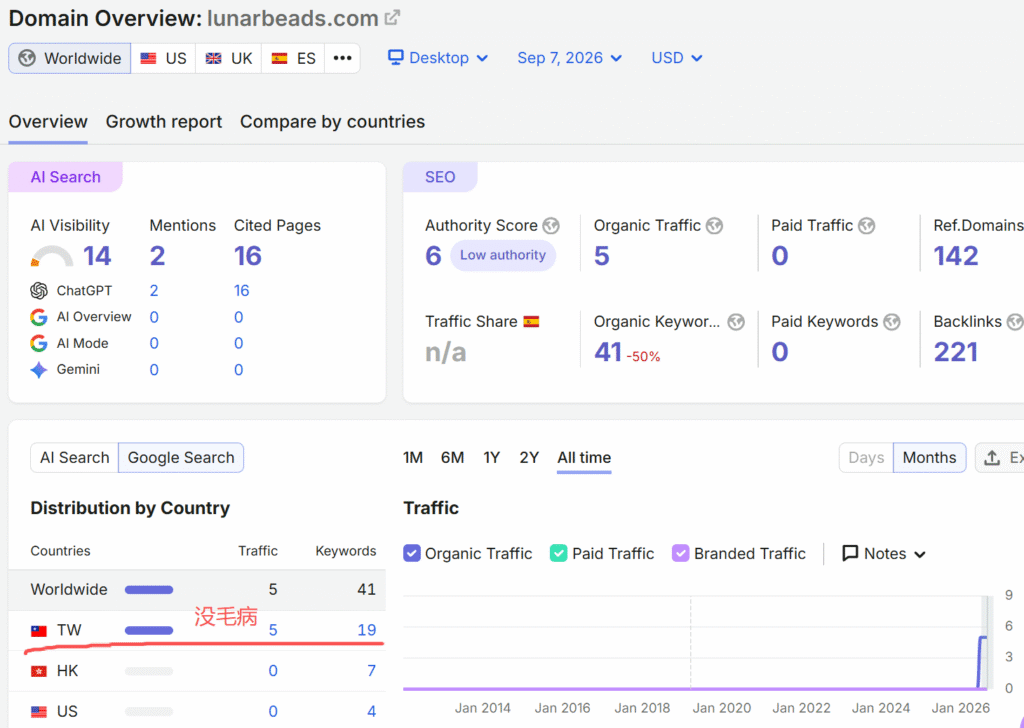Open more countries ellipsis menu
Screen dimensions: 1024x728
coord(342,58)
